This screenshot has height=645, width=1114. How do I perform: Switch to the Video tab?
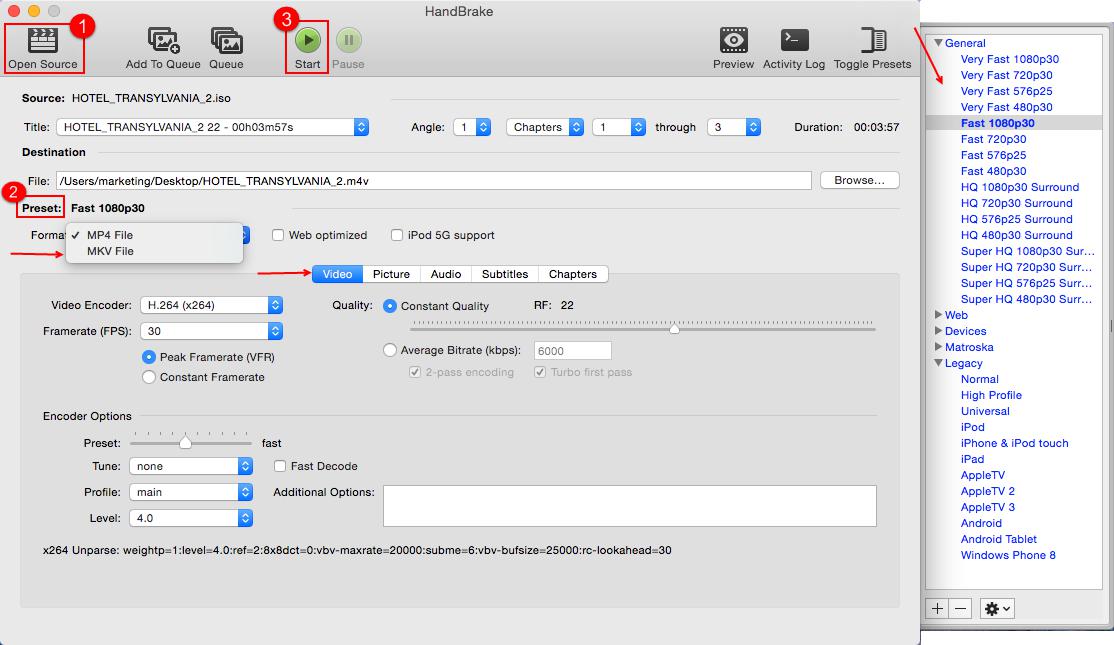pos(337,274)
